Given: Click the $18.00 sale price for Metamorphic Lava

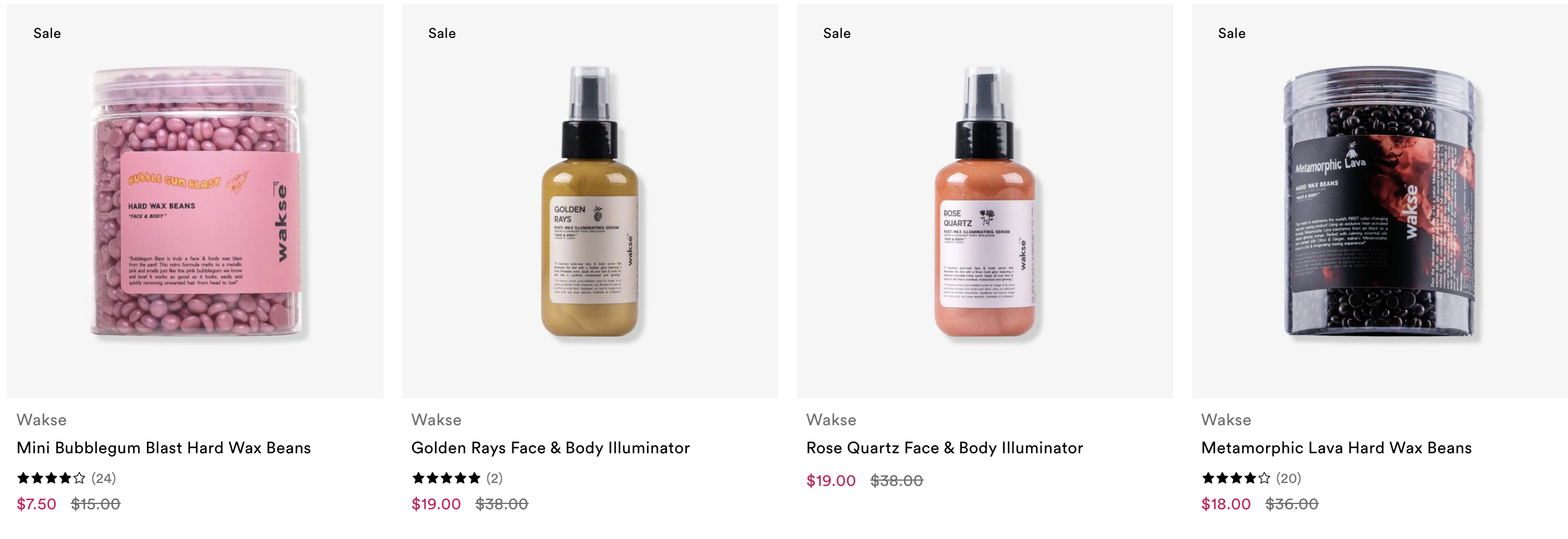Looking at the screenshot, I should [x=1226, y=504].
